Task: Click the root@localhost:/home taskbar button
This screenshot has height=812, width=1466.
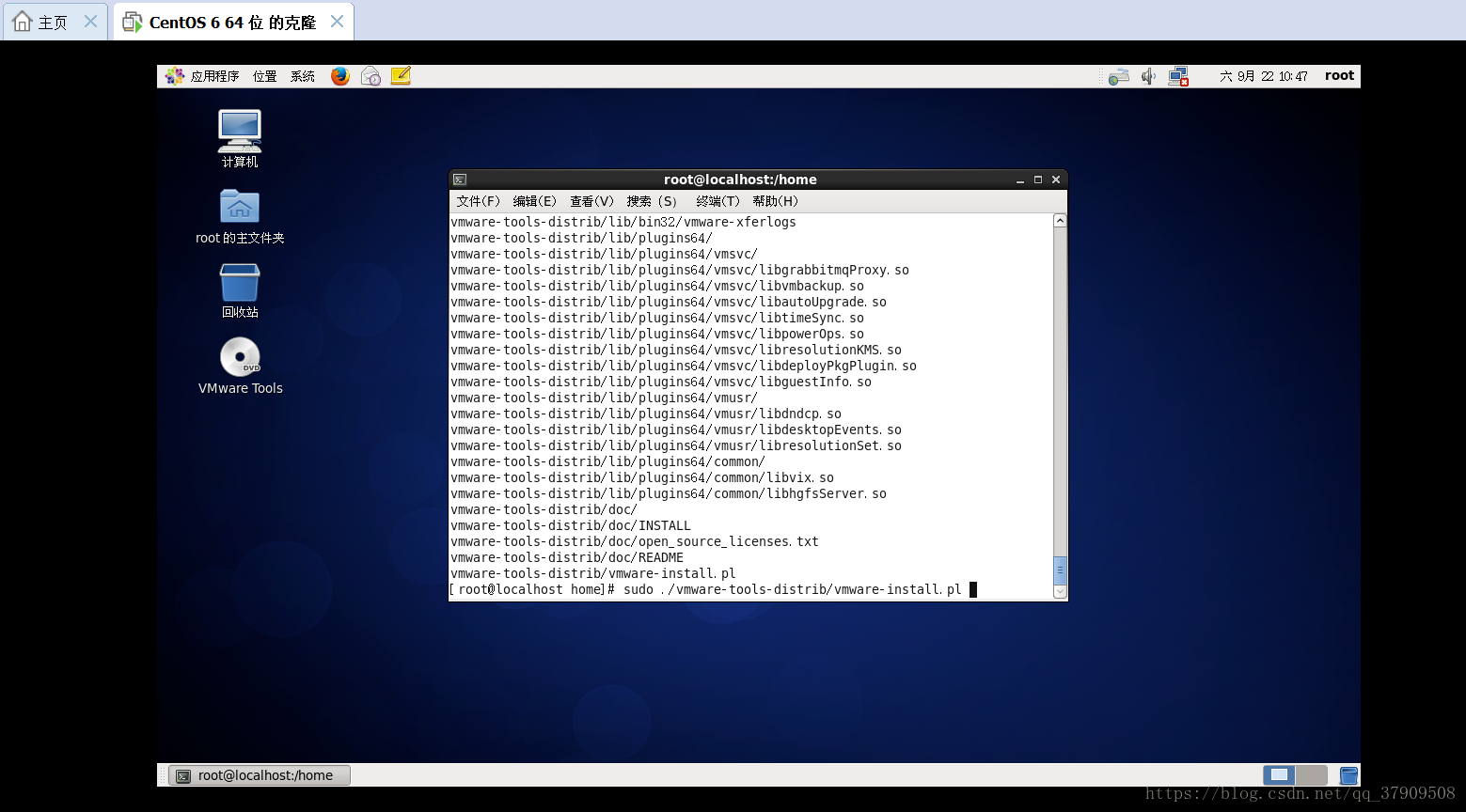Action: tap(259, 775)
